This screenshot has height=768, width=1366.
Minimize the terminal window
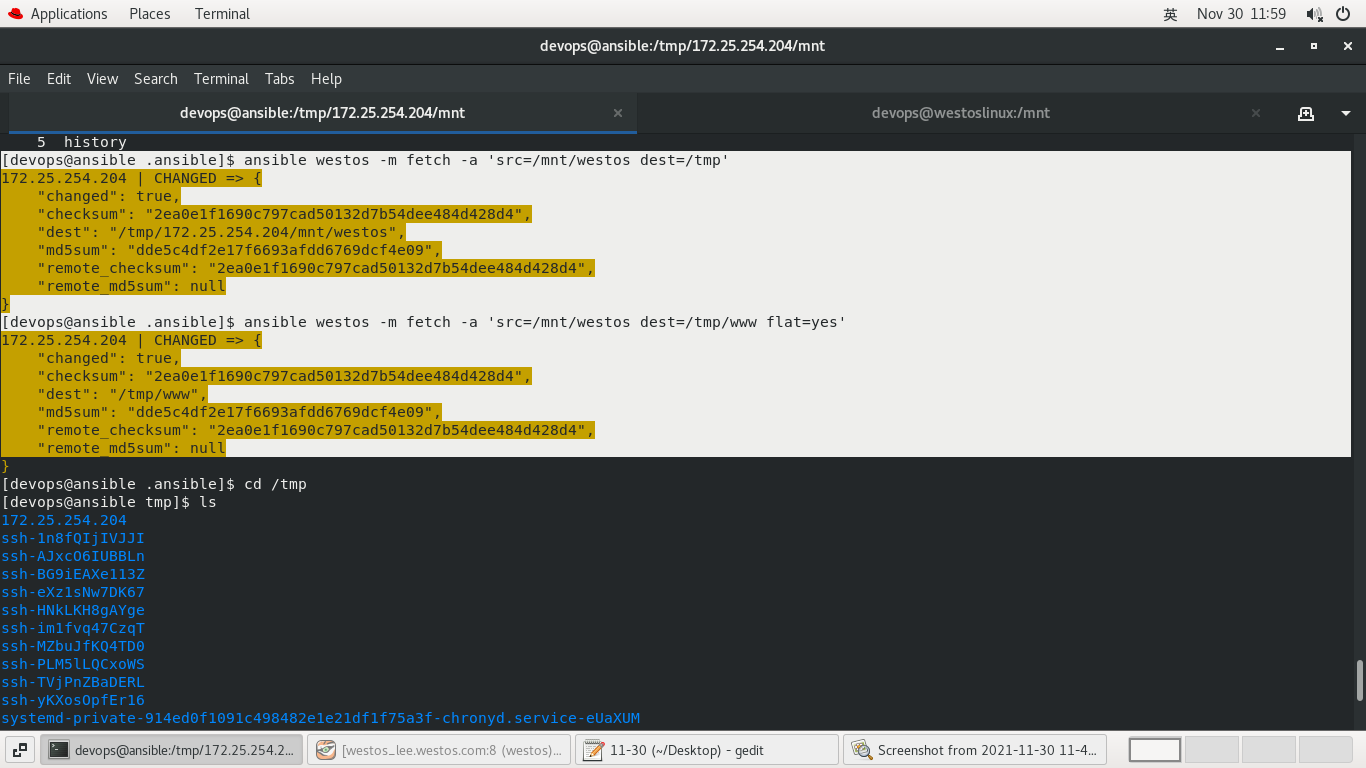pyautogui.click(x=1281, y=46)
